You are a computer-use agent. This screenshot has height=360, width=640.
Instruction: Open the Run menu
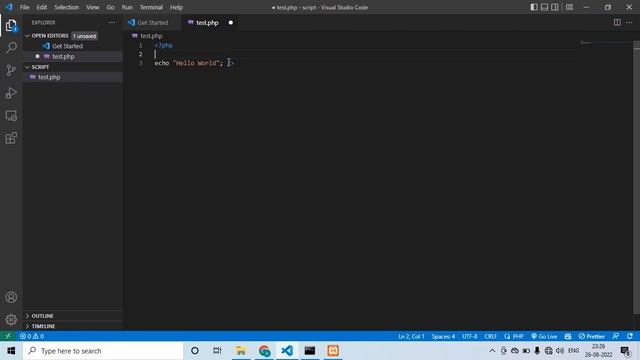click(x=127, y=7)
